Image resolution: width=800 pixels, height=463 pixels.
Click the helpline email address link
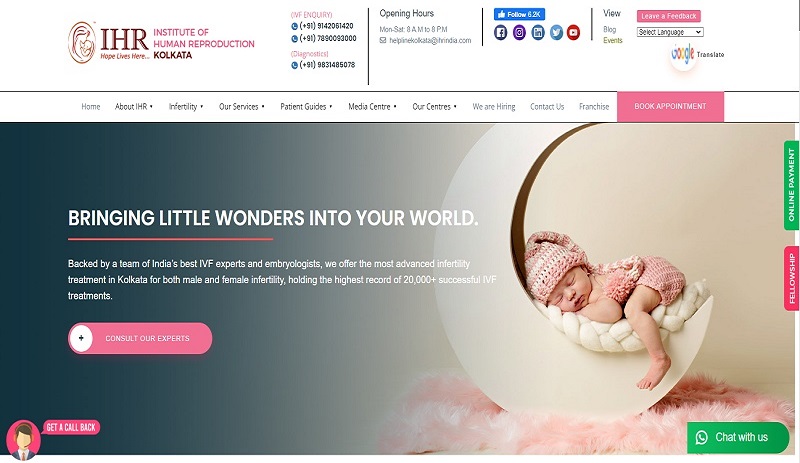[x=430, y=40]
